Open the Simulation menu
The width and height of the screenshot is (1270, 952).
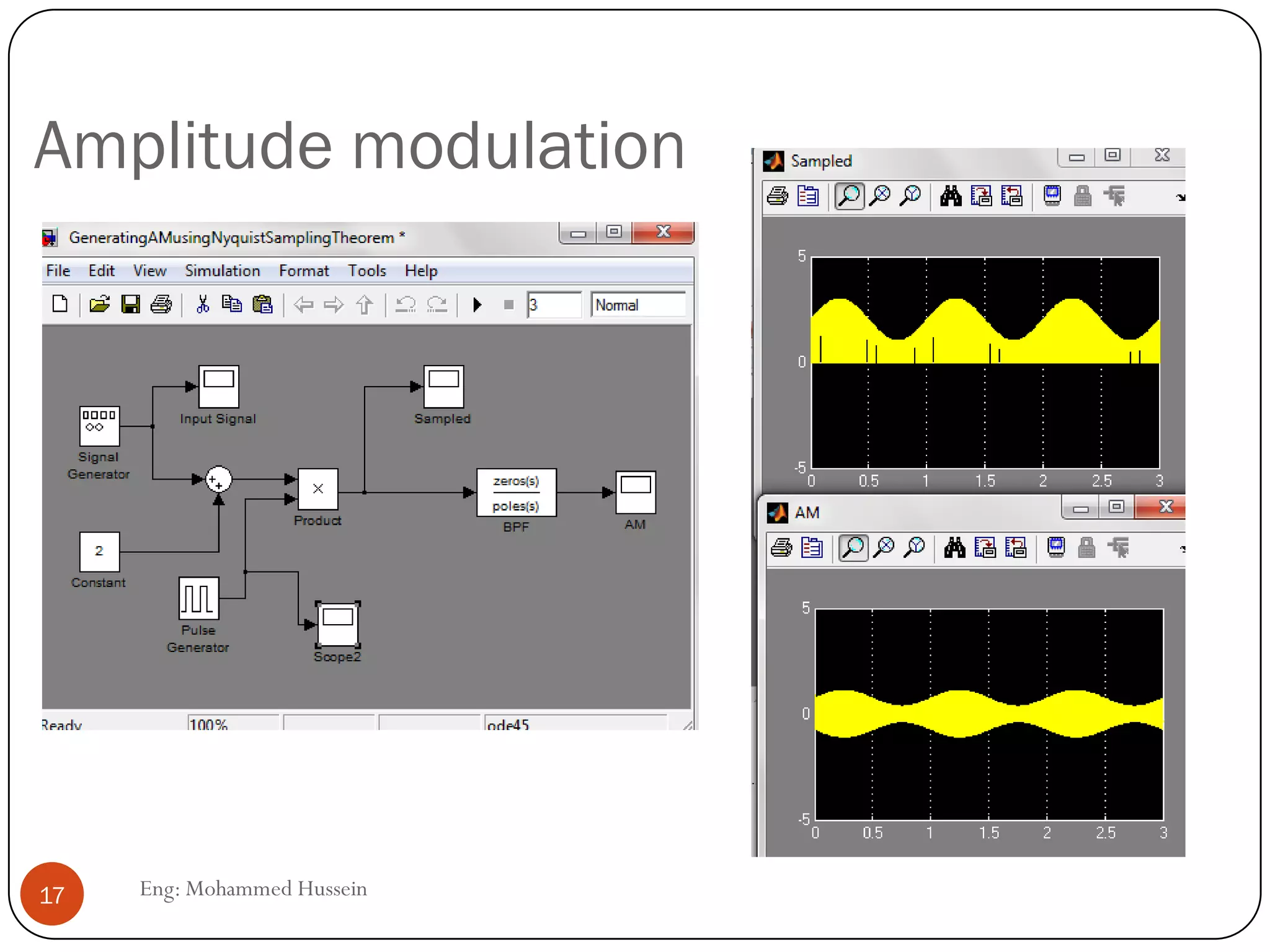pyautogui.click(x=222, y=271)
